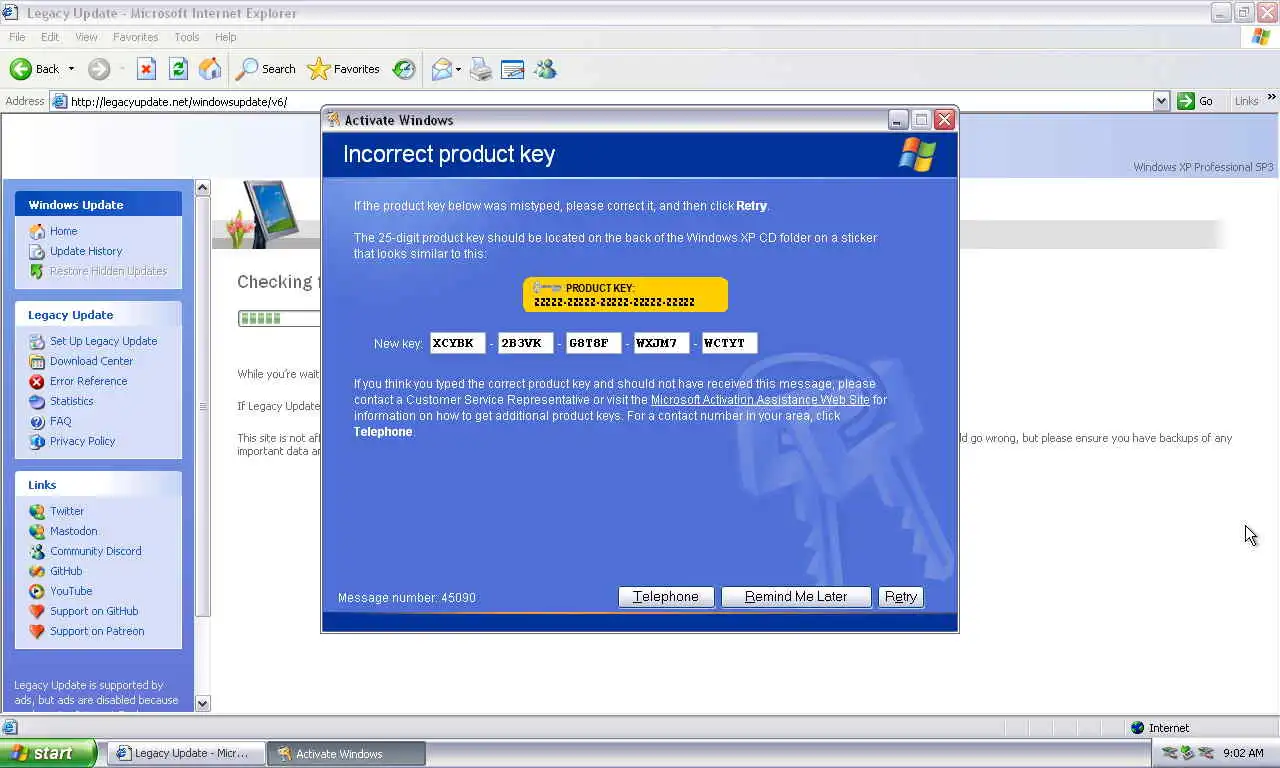Click the Edit page icon in toolbar
This screenshot has height=768, width=1280.
513,69
